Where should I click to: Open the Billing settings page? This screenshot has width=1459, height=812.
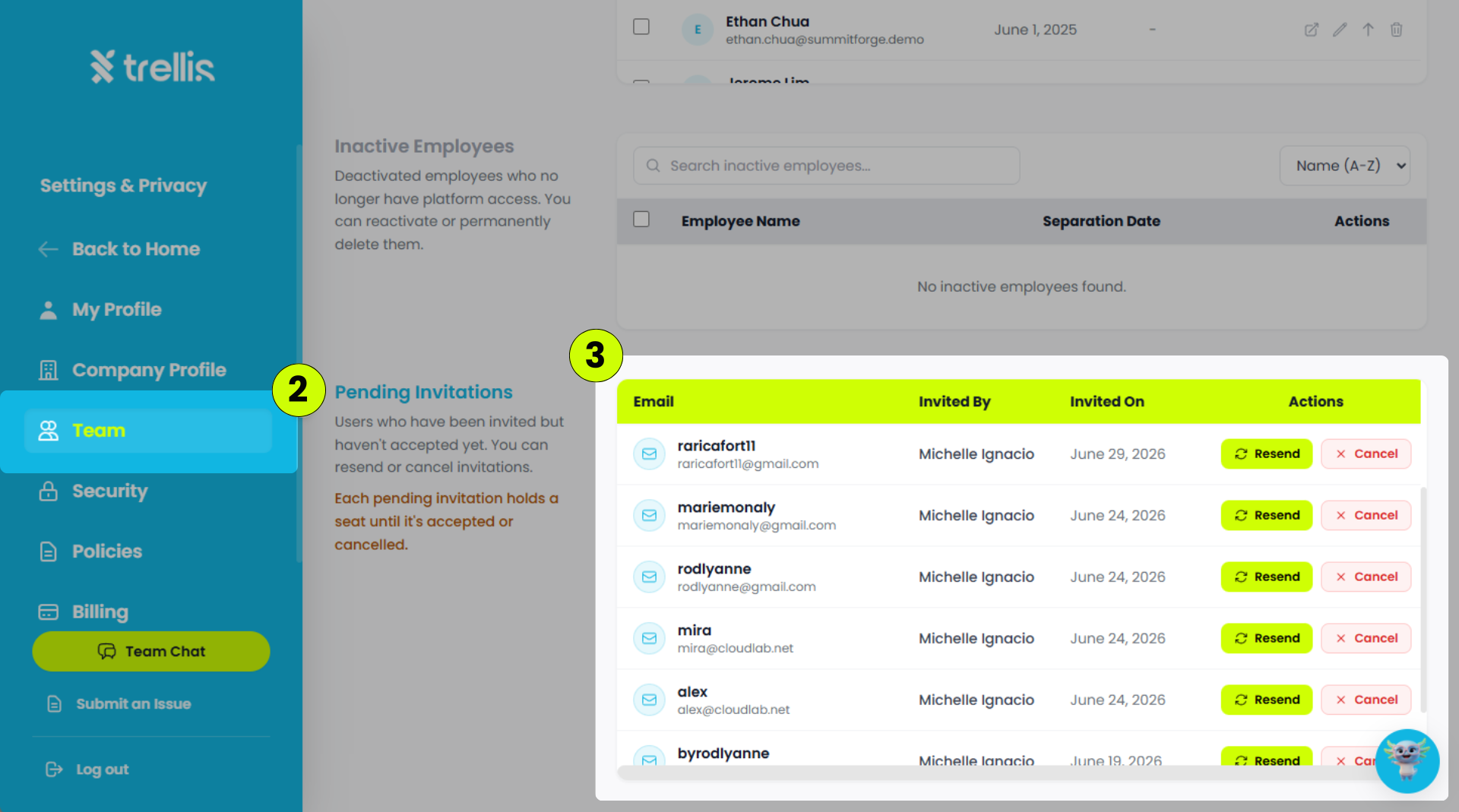point(84,611)
